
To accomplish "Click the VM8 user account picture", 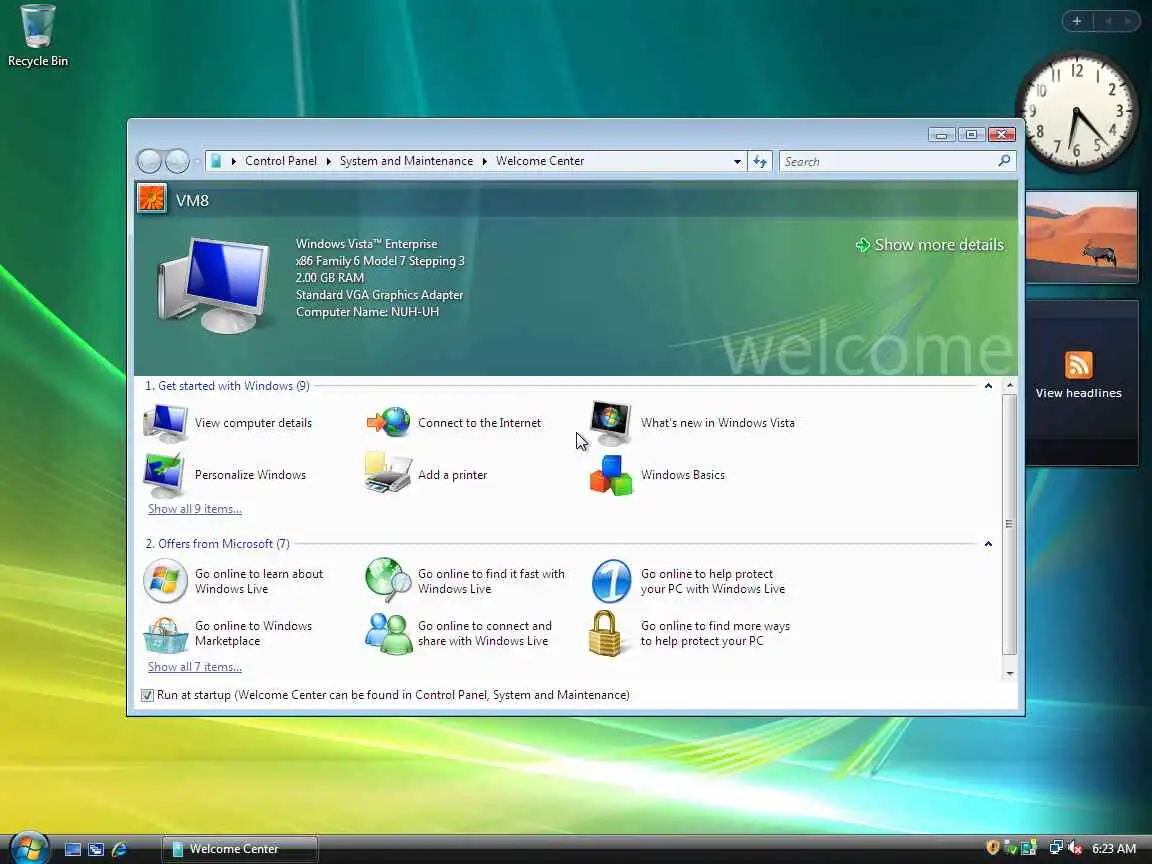I will [x=151, y=199].
